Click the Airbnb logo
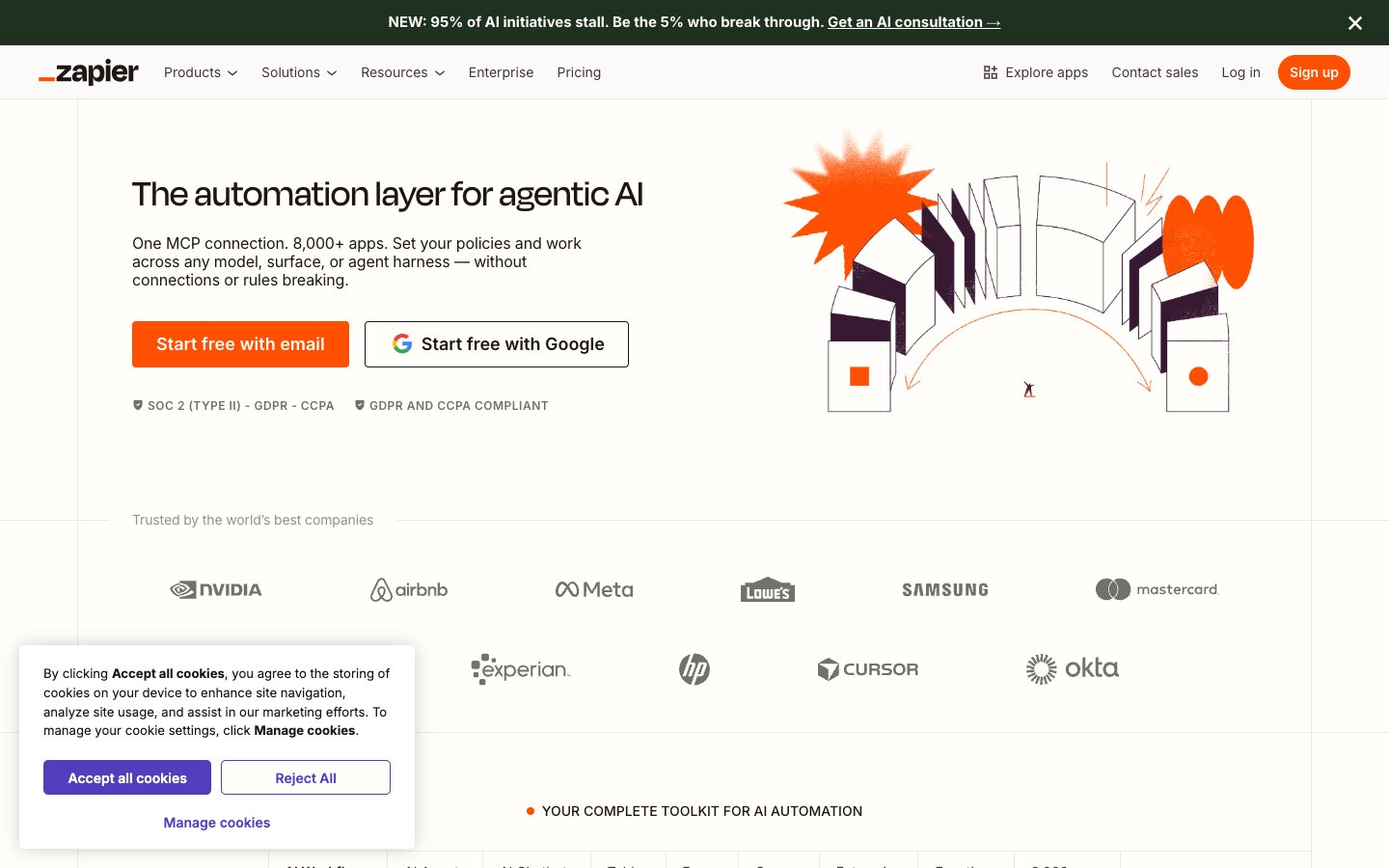Image resolution: width=1389 pixels, height=868 pixels. pos(408,589)
